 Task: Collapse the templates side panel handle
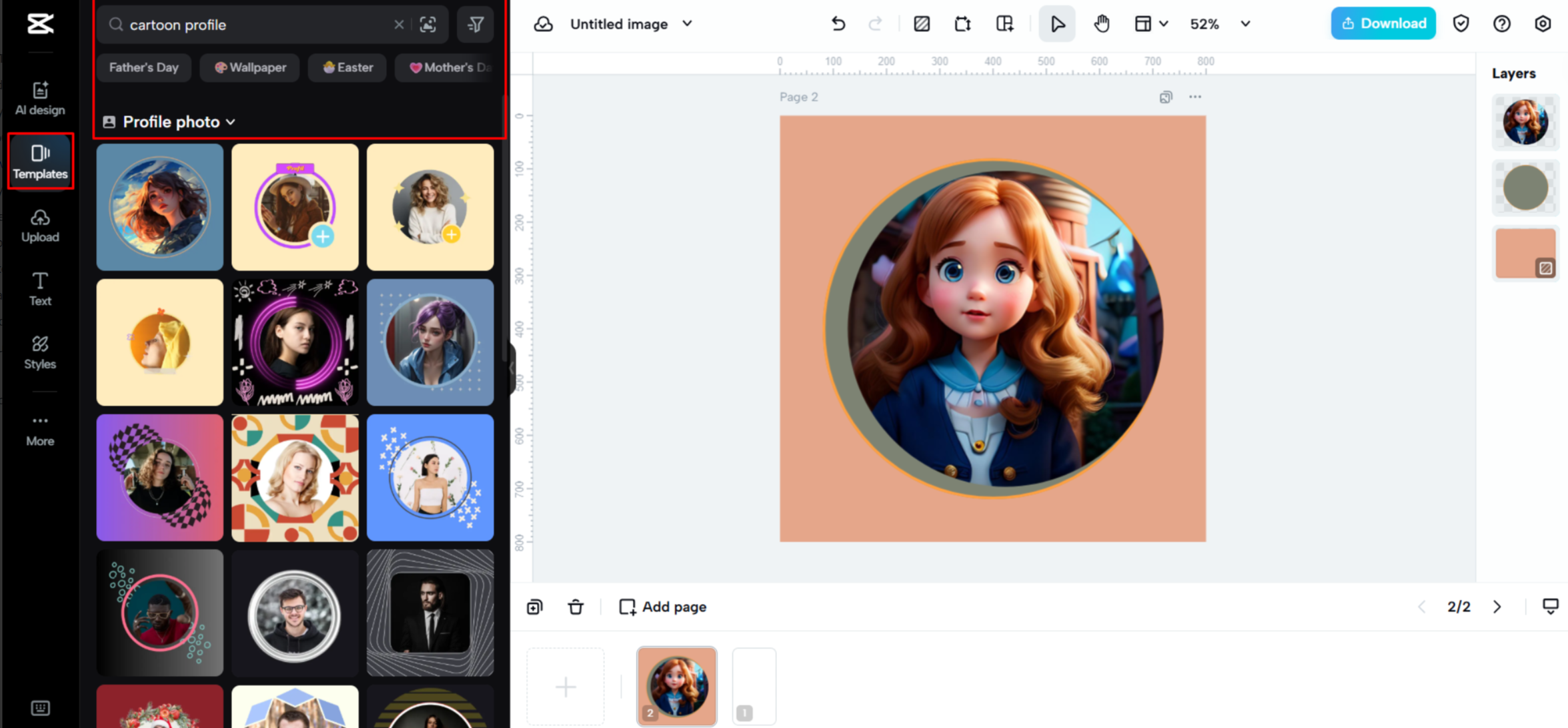(512, 367)
